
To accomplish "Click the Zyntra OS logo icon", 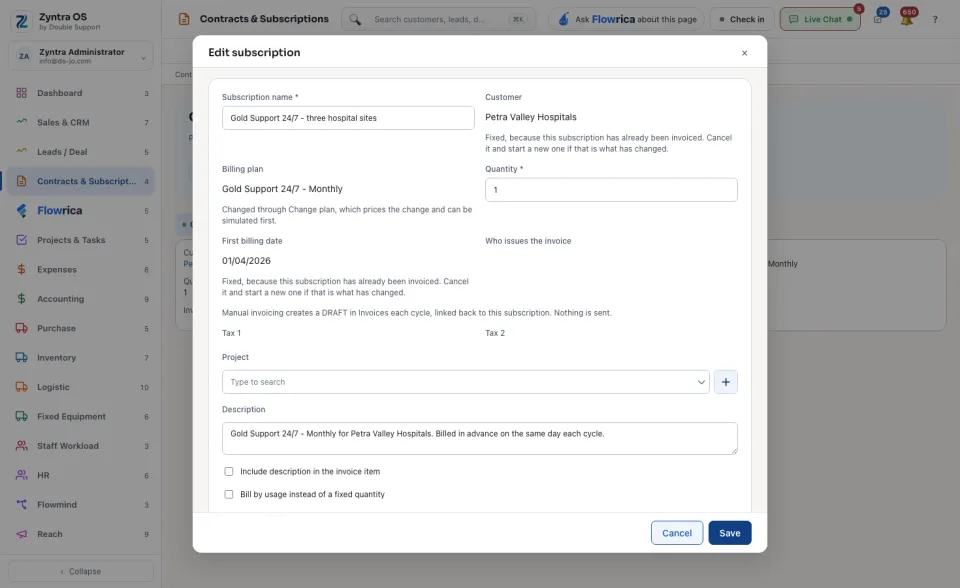I will coord(21,21).
